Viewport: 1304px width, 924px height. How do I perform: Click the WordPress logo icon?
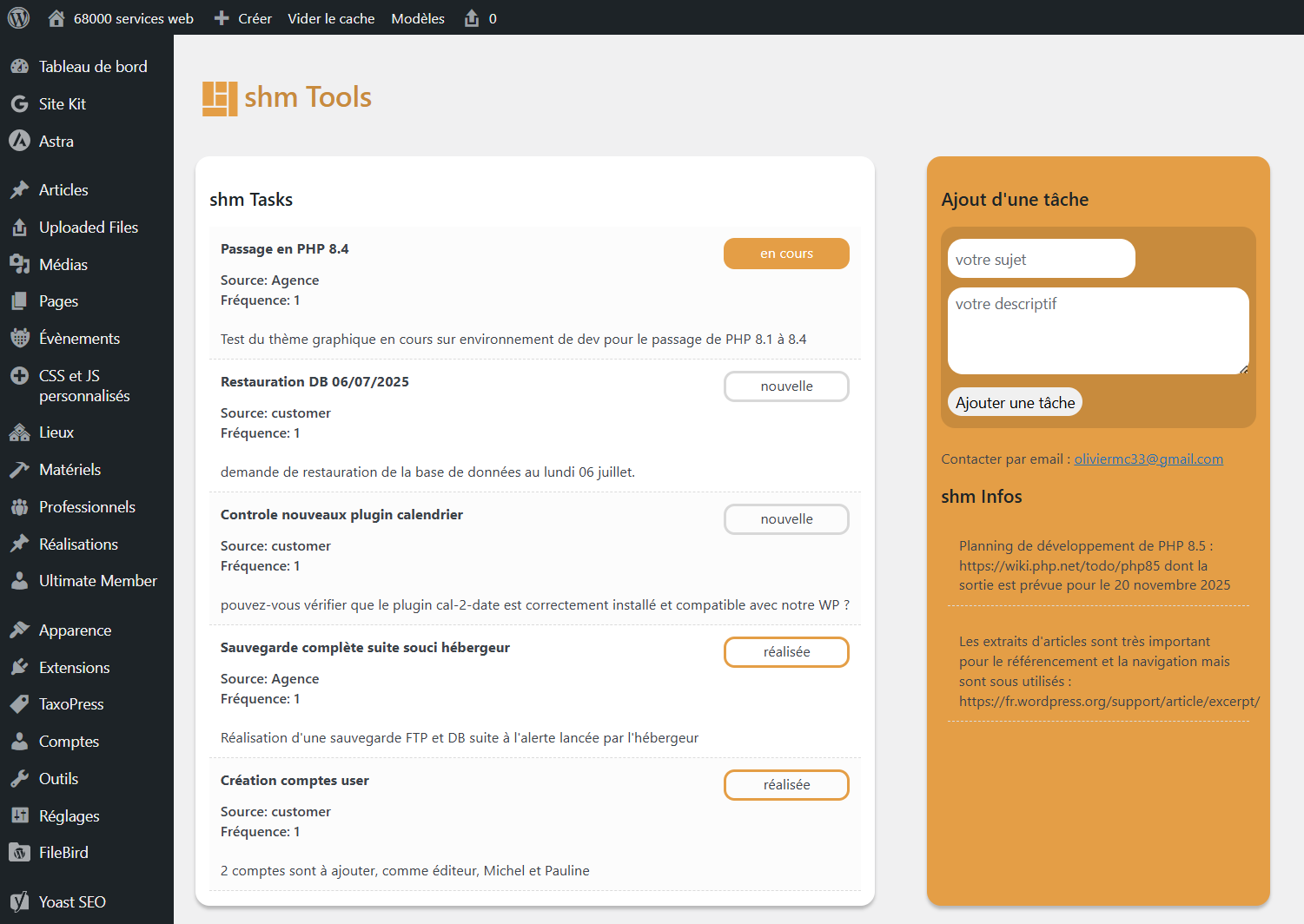[x=18, y=17]
